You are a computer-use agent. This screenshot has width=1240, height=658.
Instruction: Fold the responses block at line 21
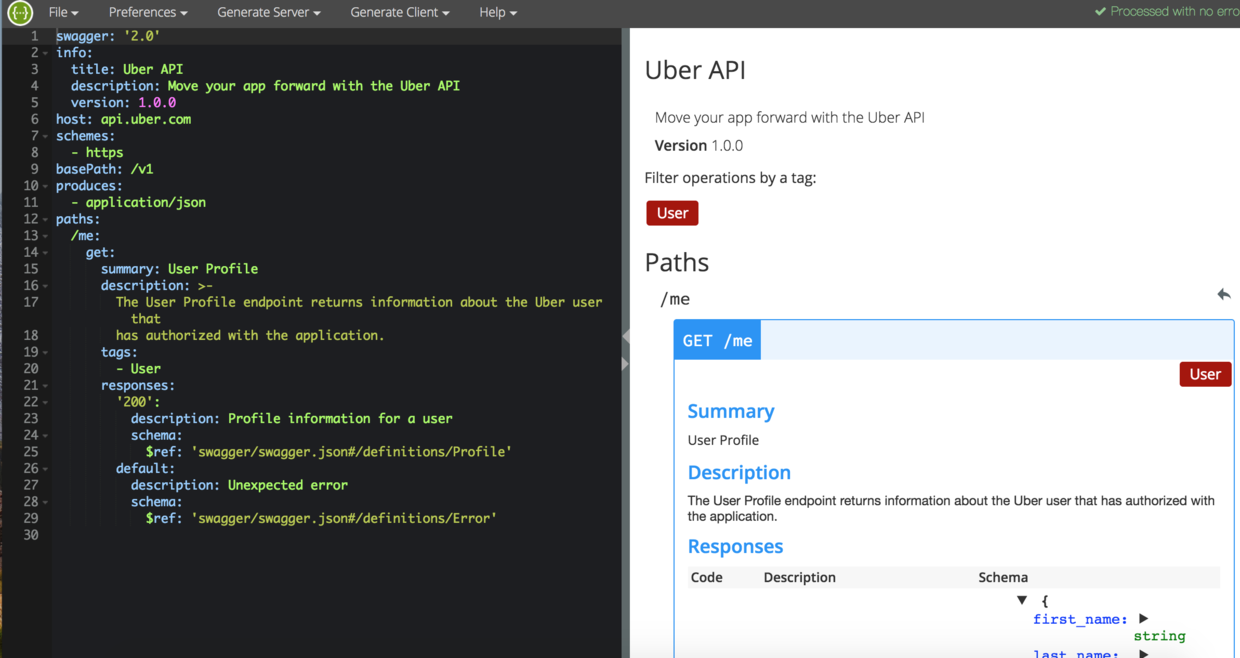pyautogui.click(x=46, y=386)
